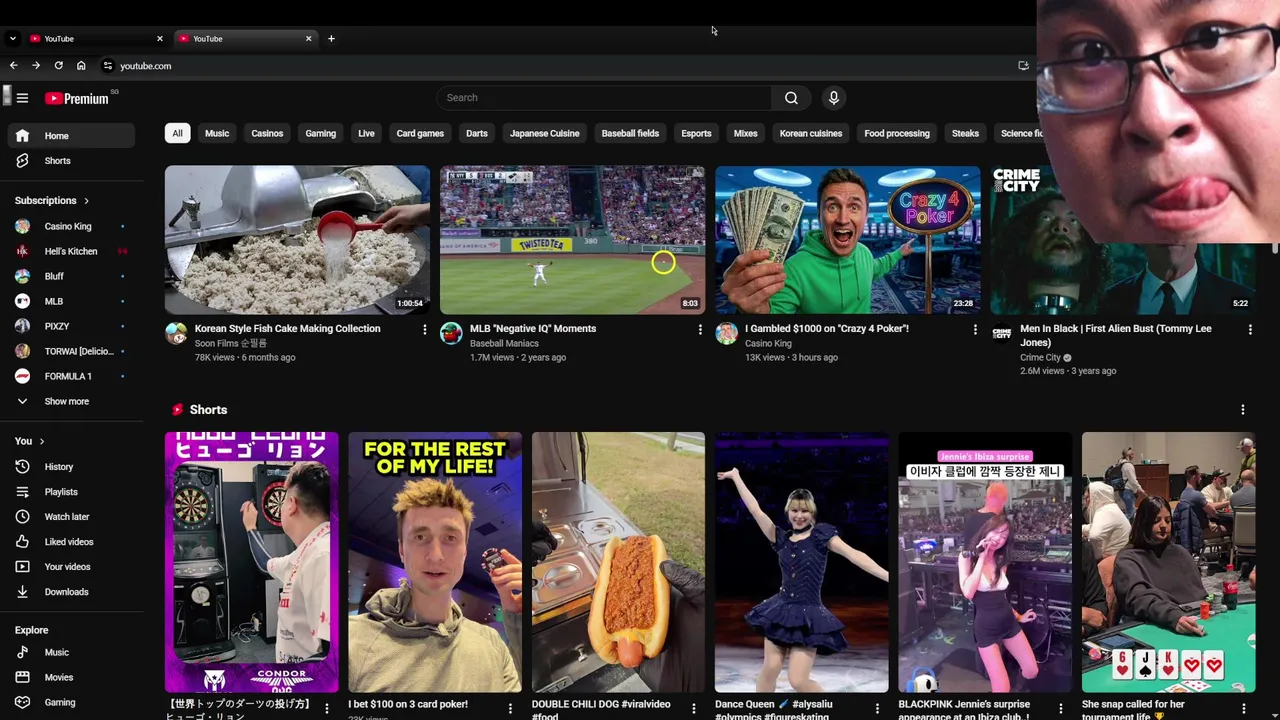Reload the page
The width and height of the screenshot is (1280, 720).
(59, 66)
